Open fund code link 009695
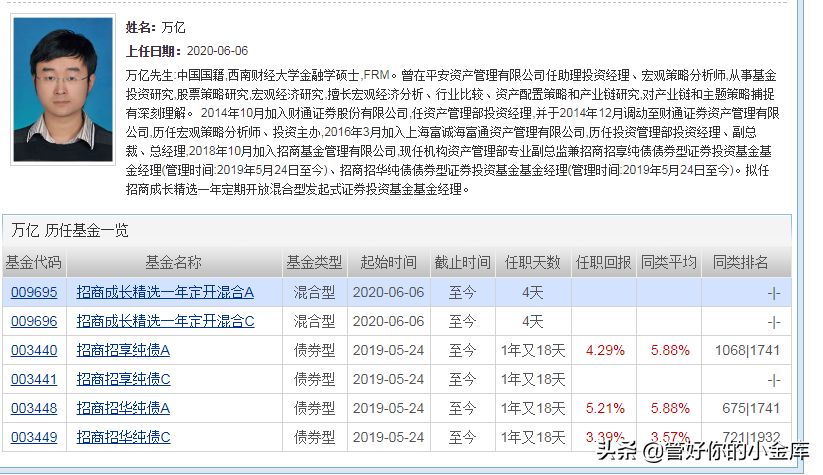This screenshot has height=475, width=823. (34, 292)
